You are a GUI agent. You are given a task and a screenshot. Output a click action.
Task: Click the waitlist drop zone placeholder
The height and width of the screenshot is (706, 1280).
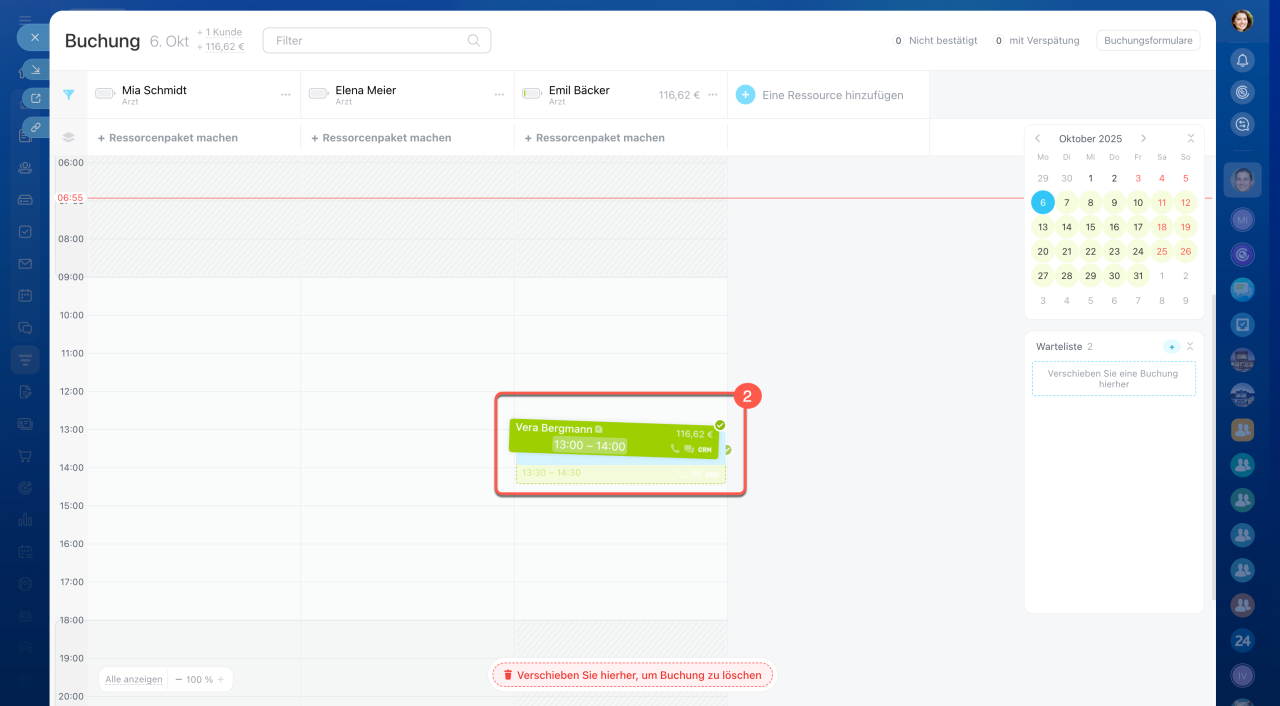tap(1114, 379)
